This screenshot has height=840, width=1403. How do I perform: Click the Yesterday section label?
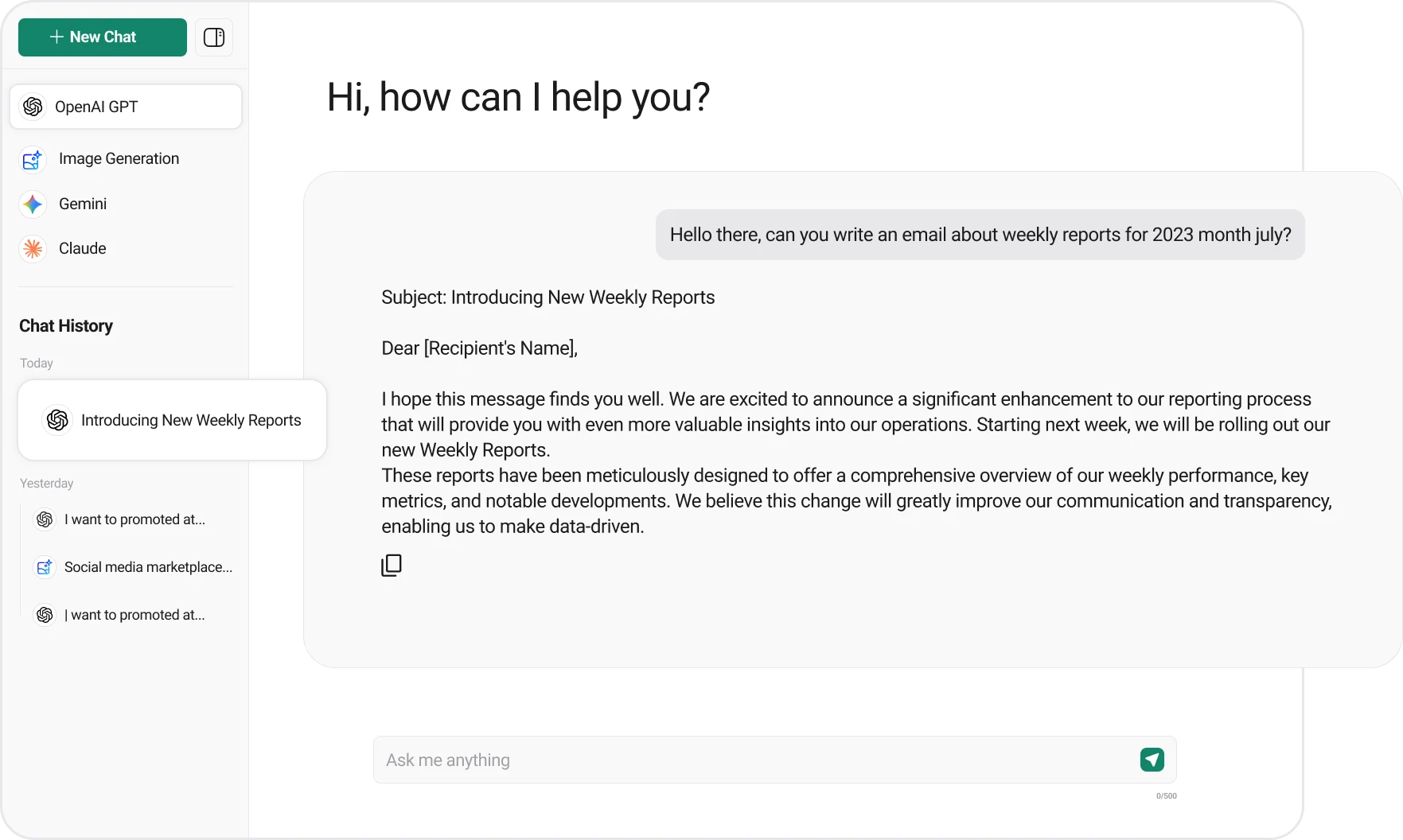(x=46, y=483)
